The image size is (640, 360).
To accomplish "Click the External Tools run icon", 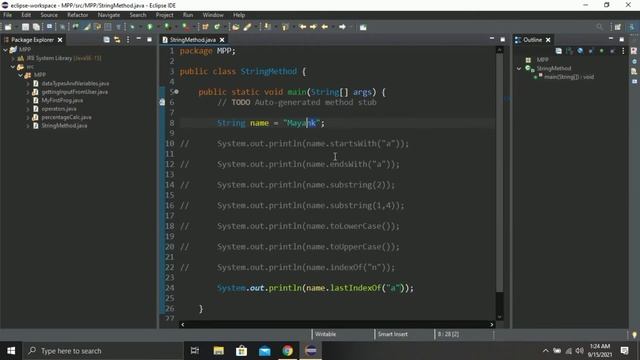I will [185, 27].
